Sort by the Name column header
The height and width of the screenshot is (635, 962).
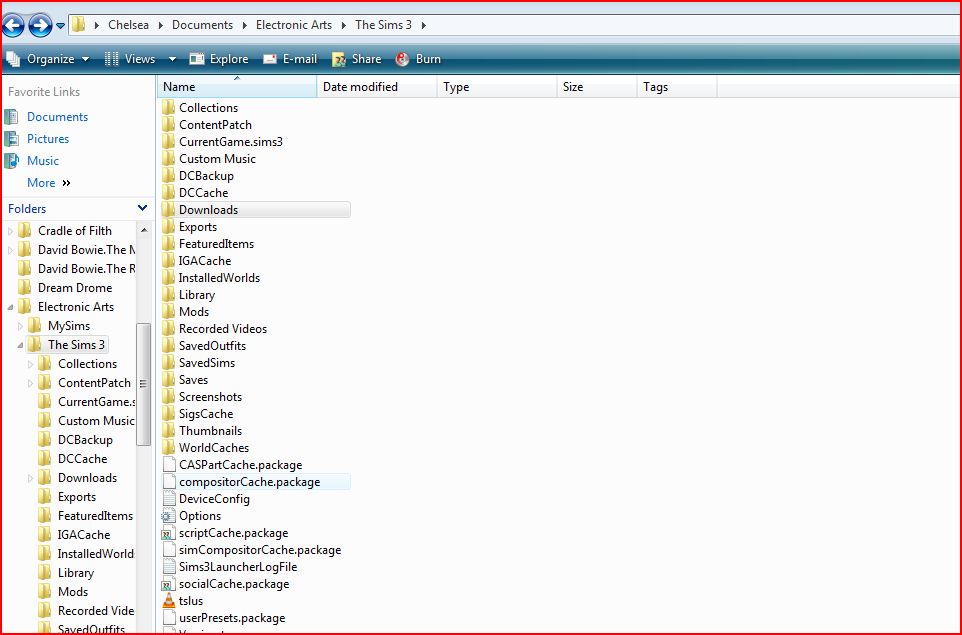(x=237, y=87)
